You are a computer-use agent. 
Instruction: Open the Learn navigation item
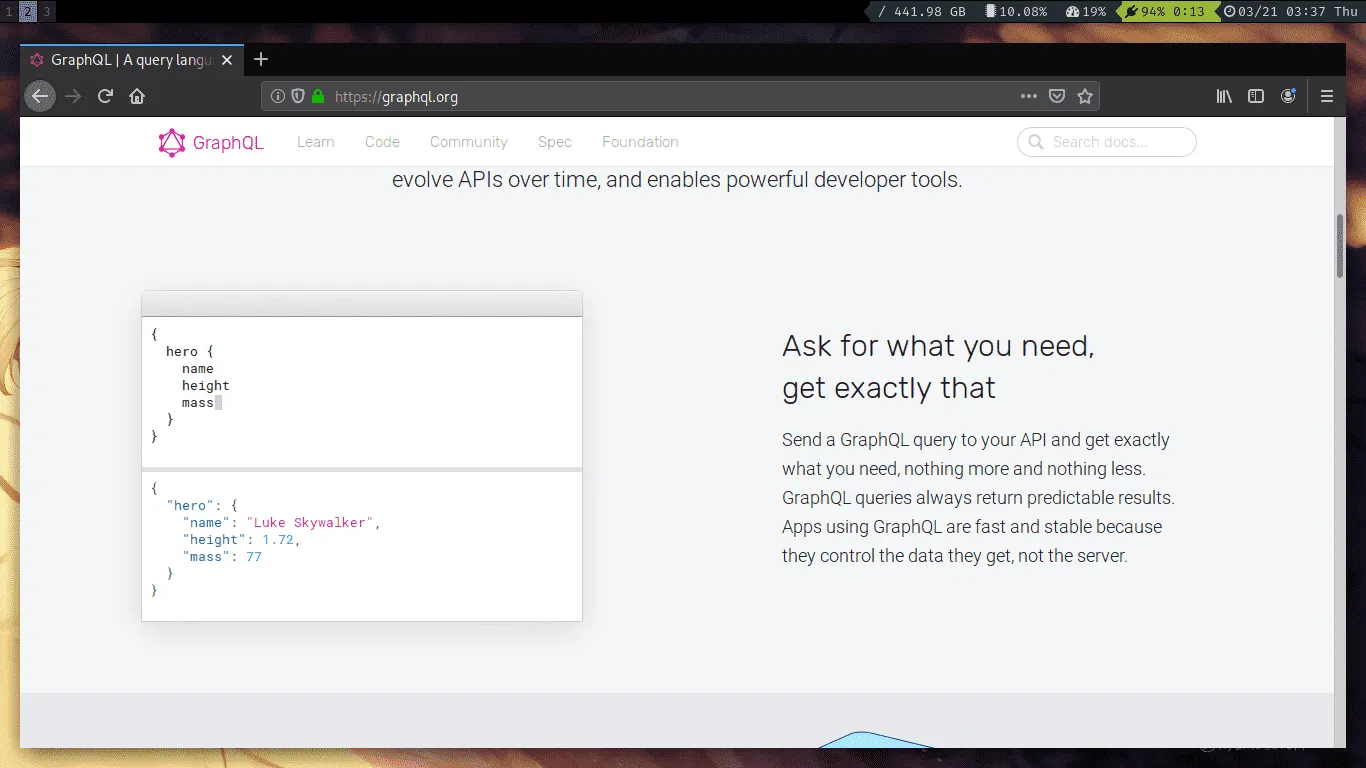(x=316, y=142)
